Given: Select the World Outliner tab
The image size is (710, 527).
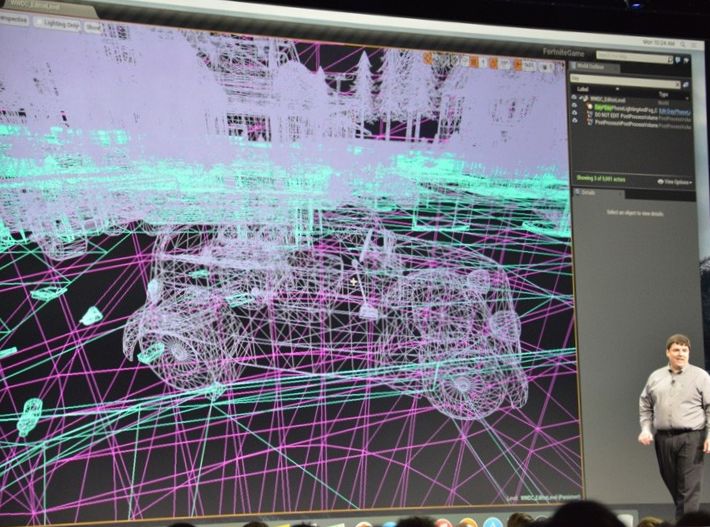Looking at the screenshot, I should pyautogui.click(x=595, y=67).
